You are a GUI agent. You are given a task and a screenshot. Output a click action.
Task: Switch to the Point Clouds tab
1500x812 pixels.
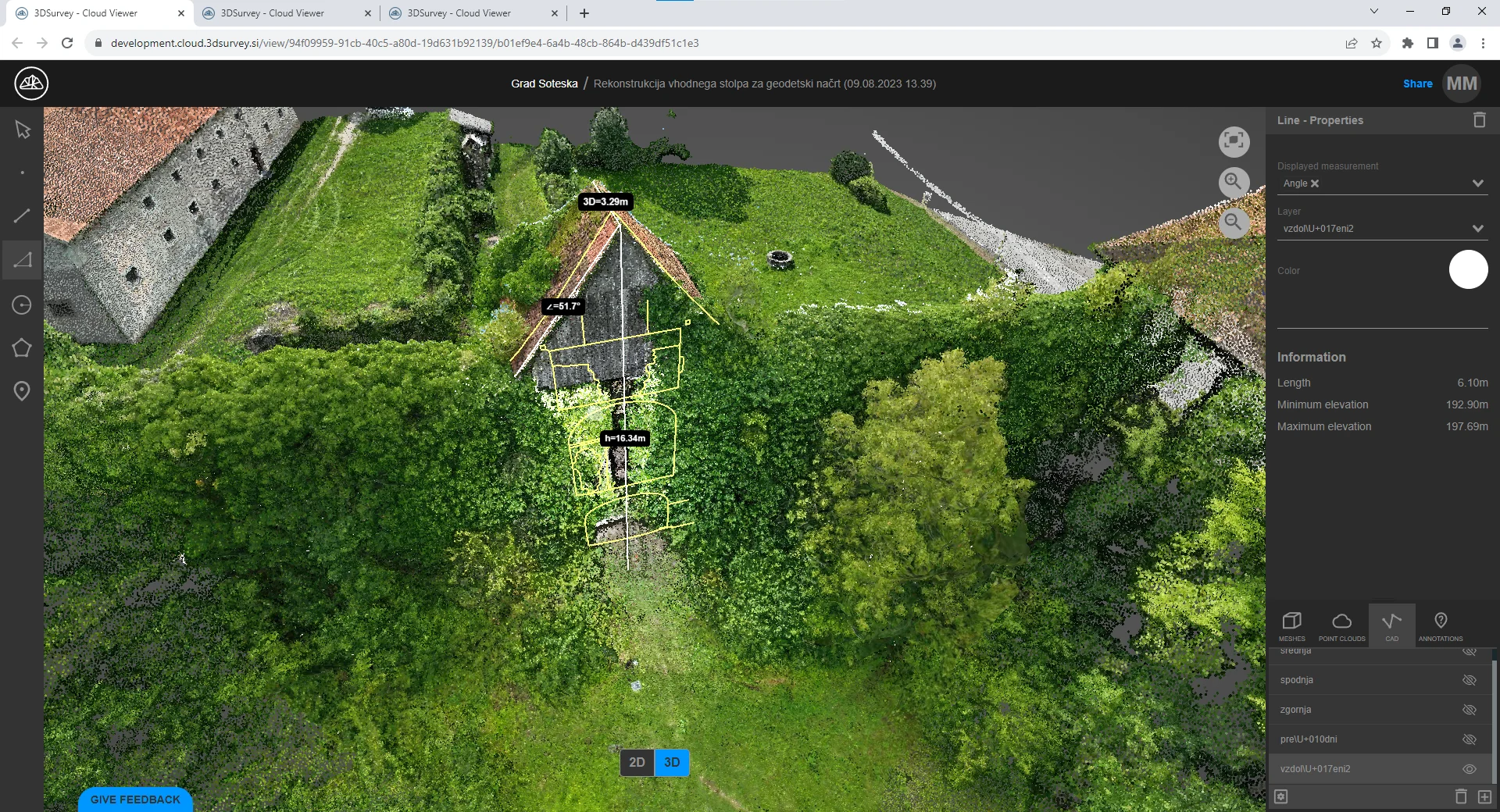[x=1341, y=625]
